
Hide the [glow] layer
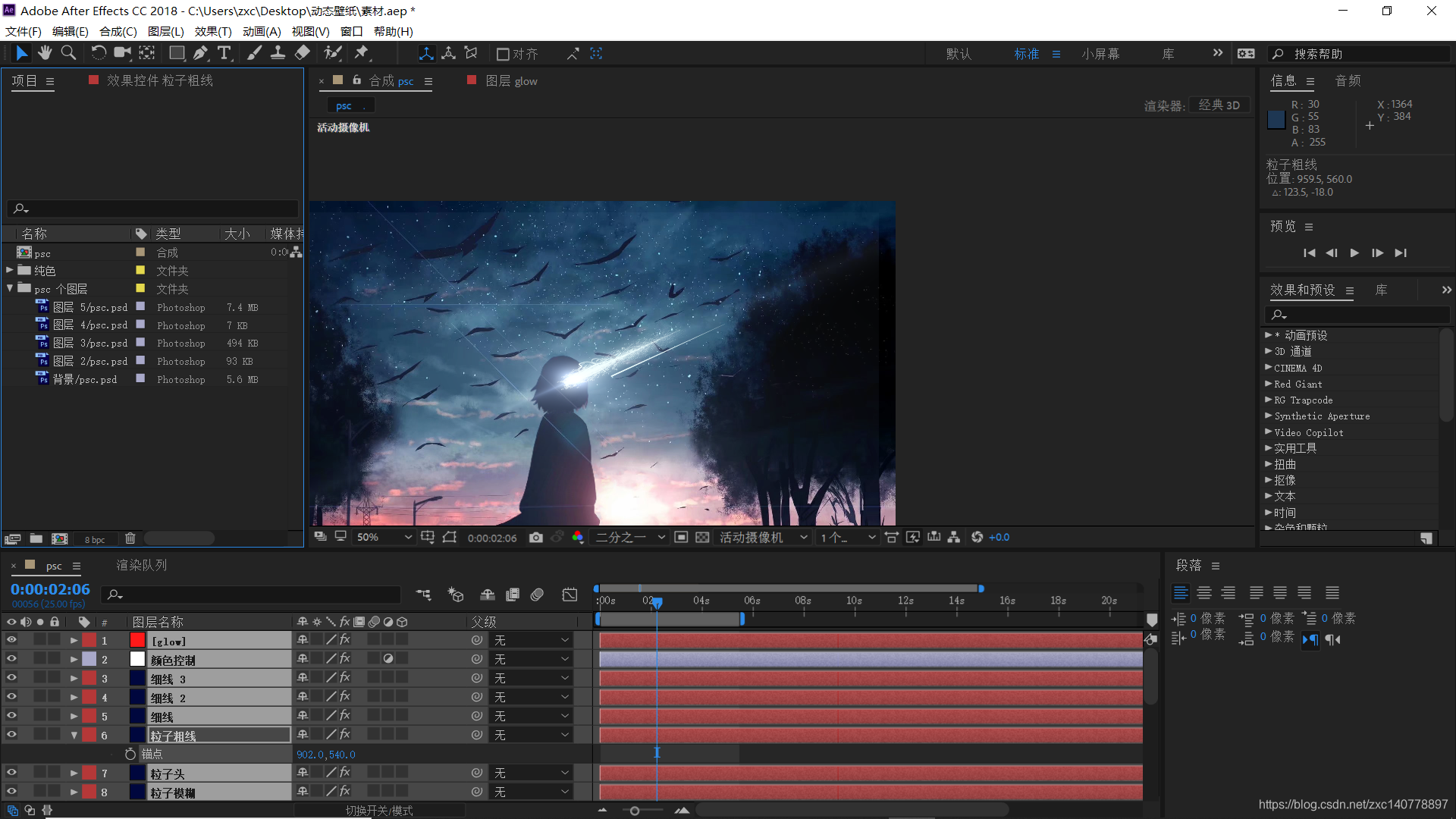(x=11, y=640)
